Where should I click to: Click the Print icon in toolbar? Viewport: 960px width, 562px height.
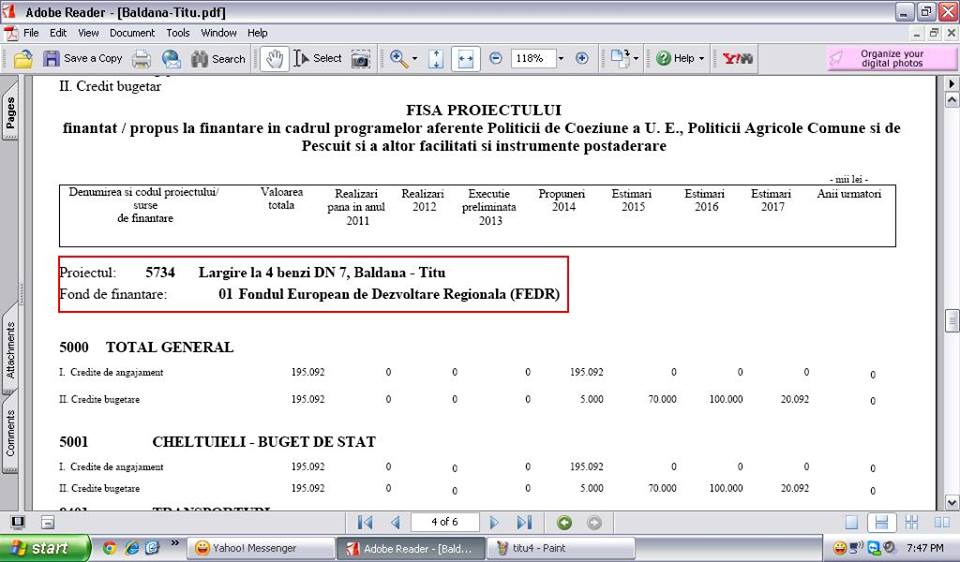pos(142,59)
